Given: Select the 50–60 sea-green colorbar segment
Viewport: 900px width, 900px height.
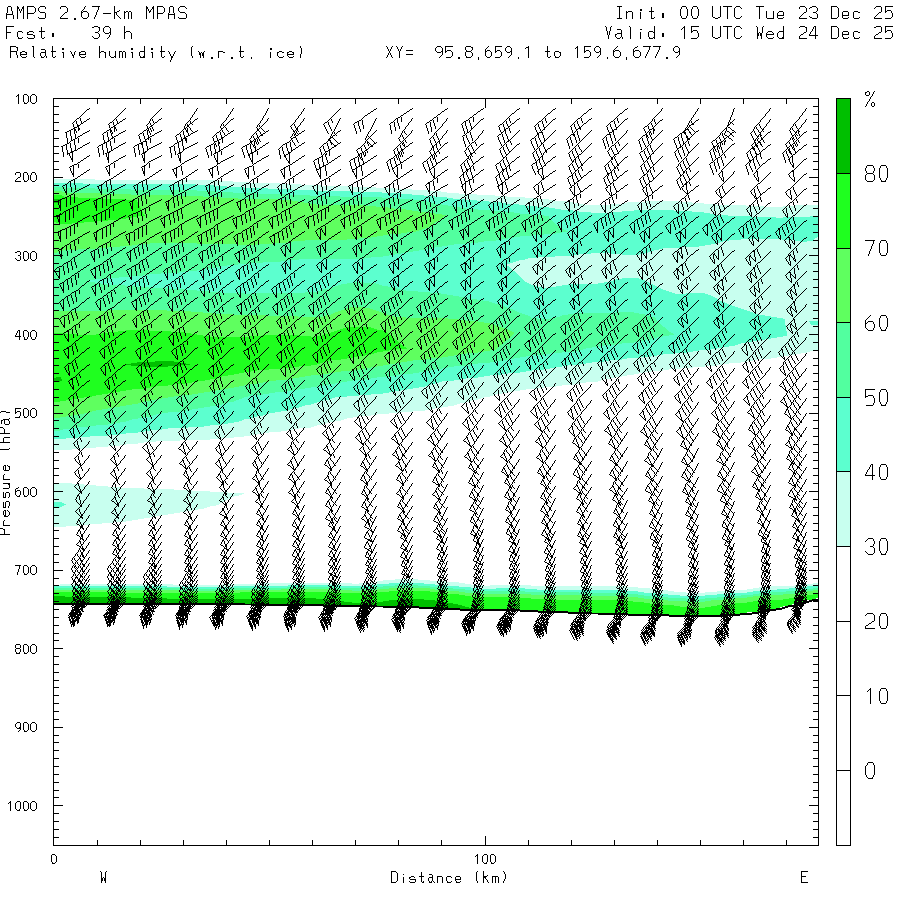Looking at the screenshot, I should click(843, 360).
